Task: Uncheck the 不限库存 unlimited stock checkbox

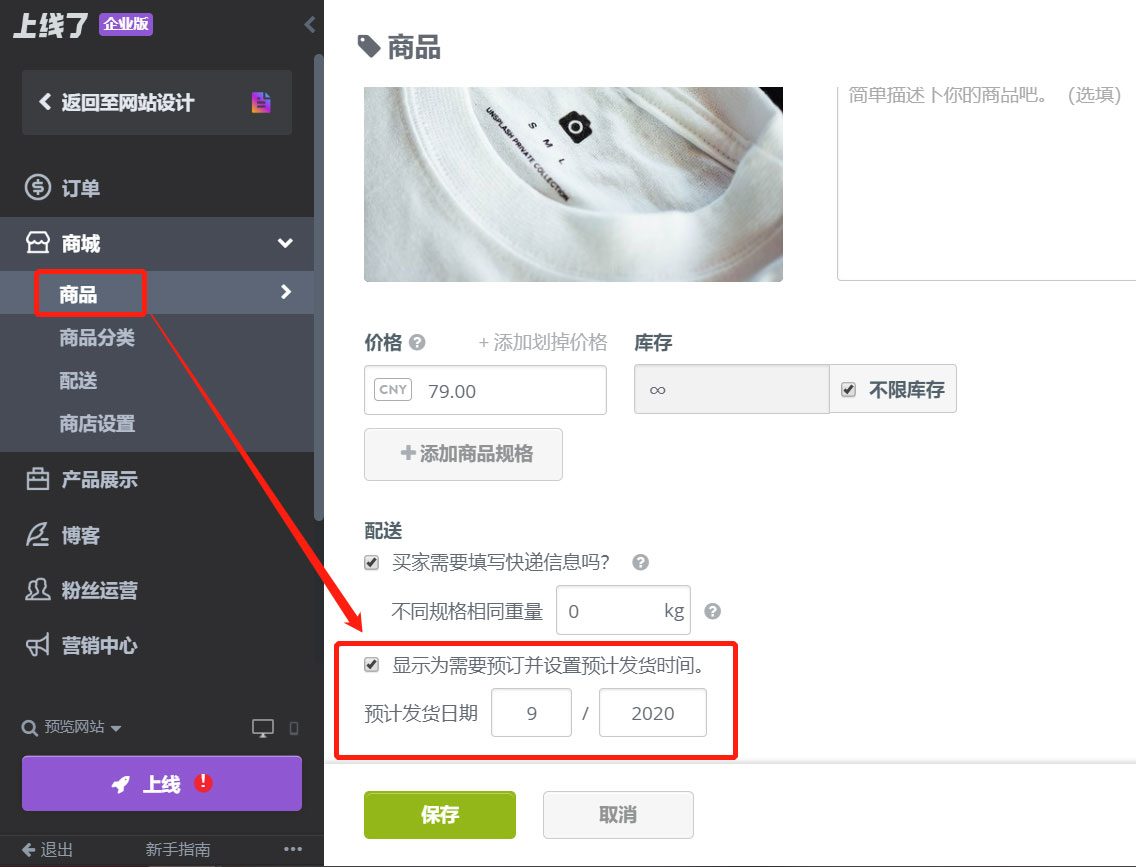Action: point(850,389)
